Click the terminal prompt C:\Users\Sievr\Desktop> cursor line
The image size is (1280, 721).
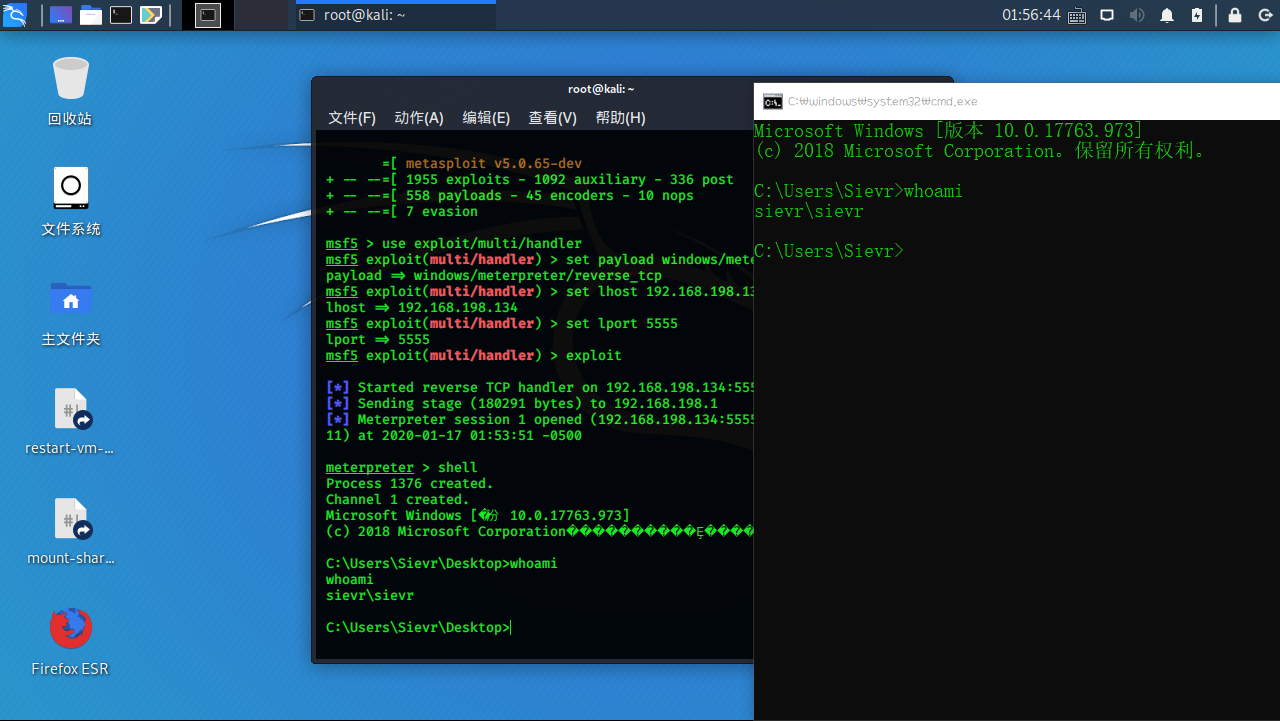418,628
